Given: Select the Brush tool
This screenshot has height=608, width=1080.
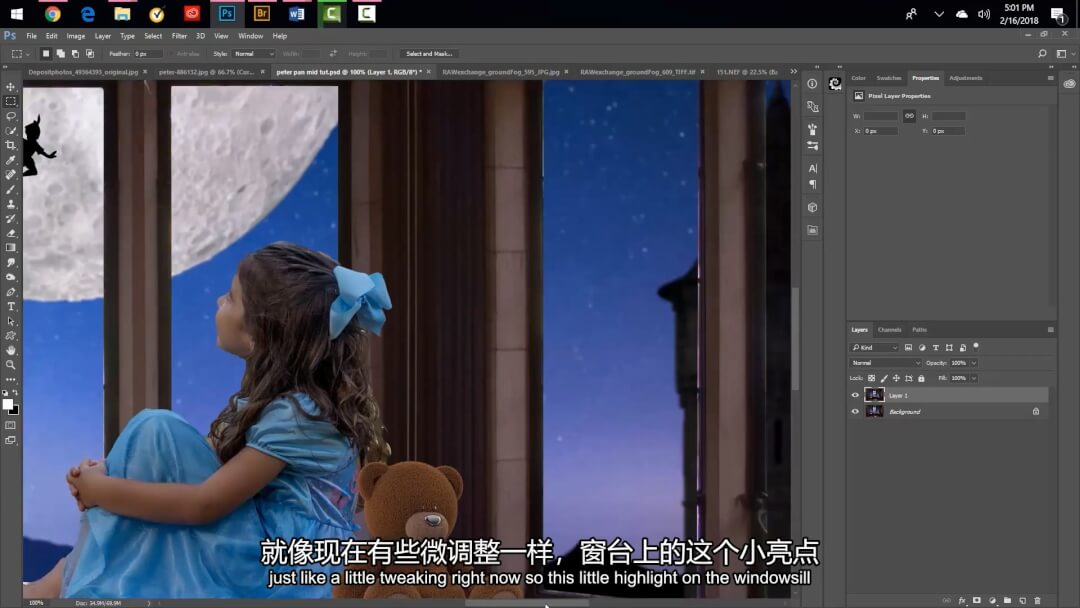Looking at the screenshot, I should (11, 189).
